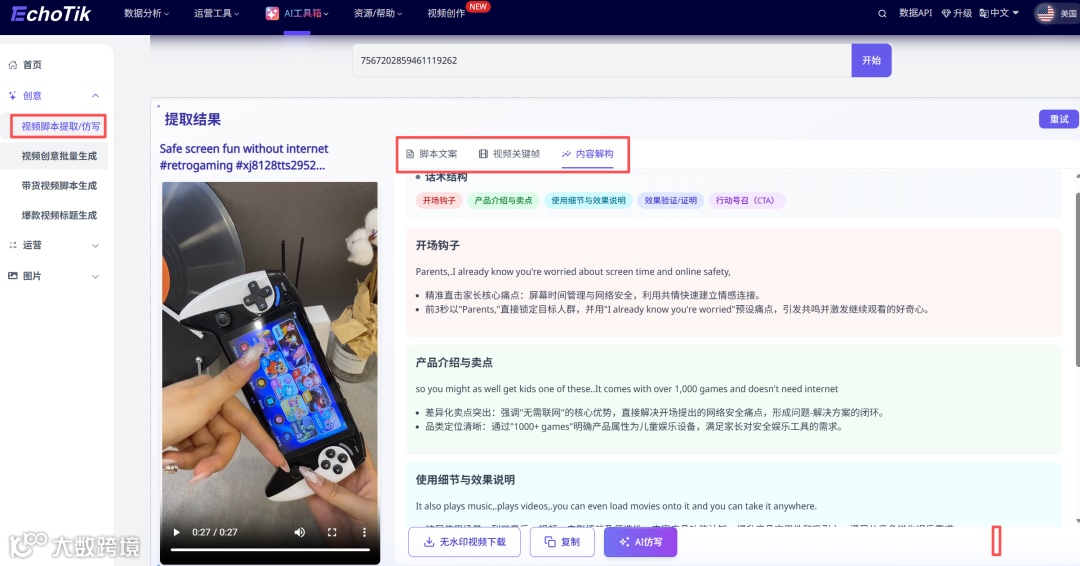Click the 升级 diamond icon
The image size is (1080, 566).
click(x=946, y=14)
